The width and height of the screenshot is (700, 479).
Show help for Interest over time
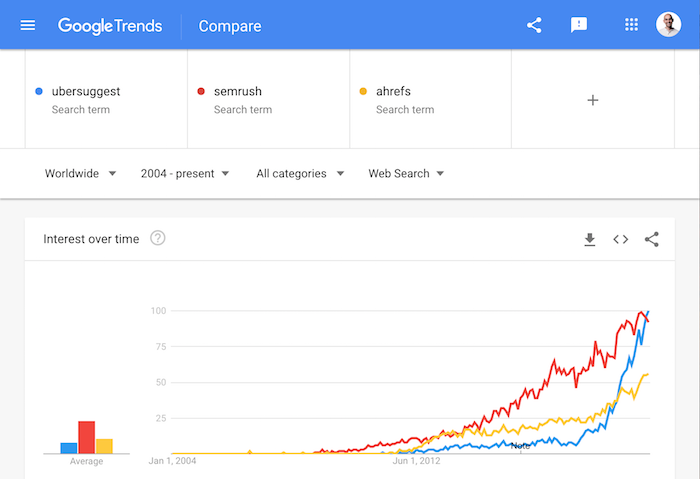click(x=158, y=238)
